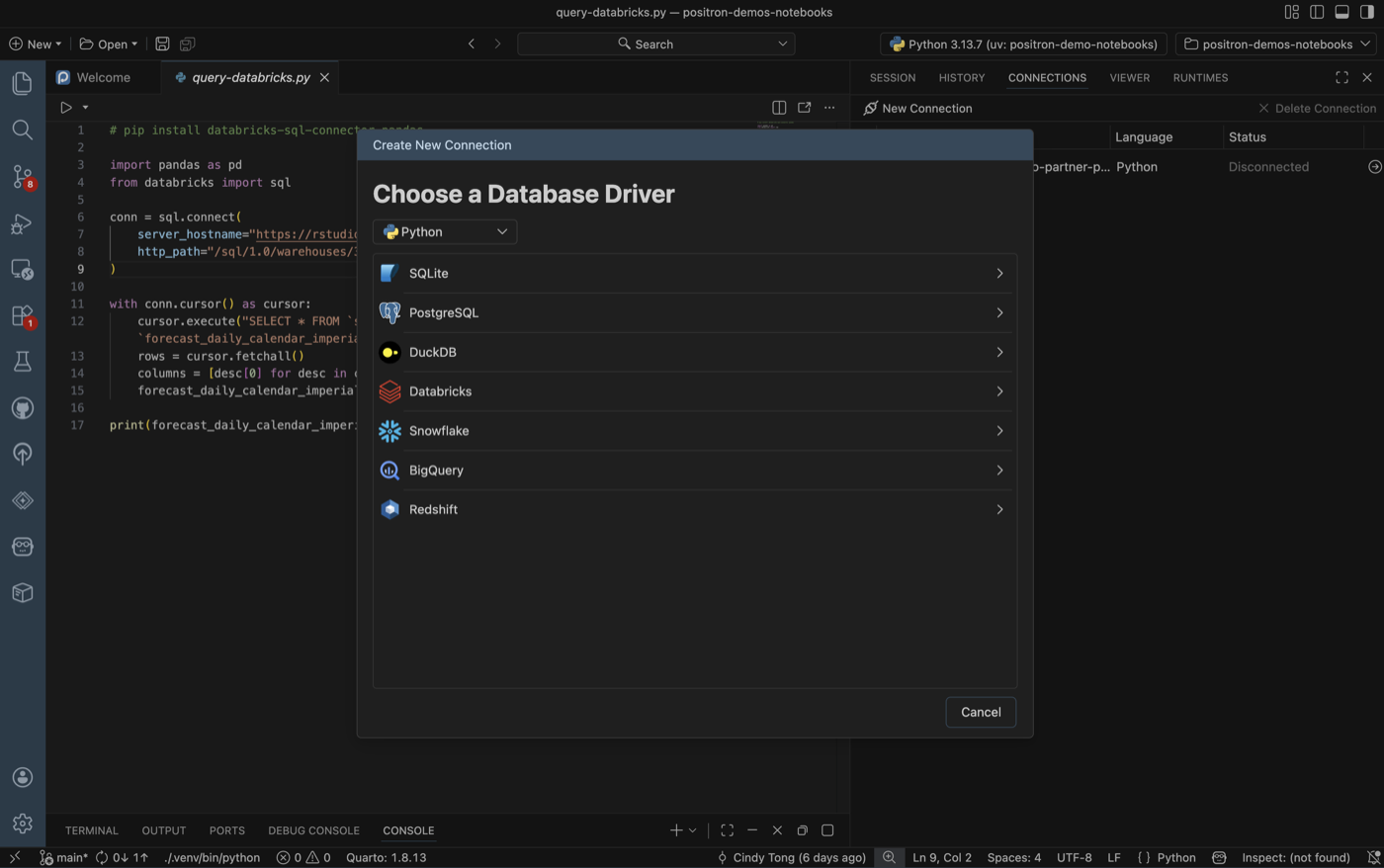Run the Python file with the play icon

pyautogui.click(x=66, y=107)
